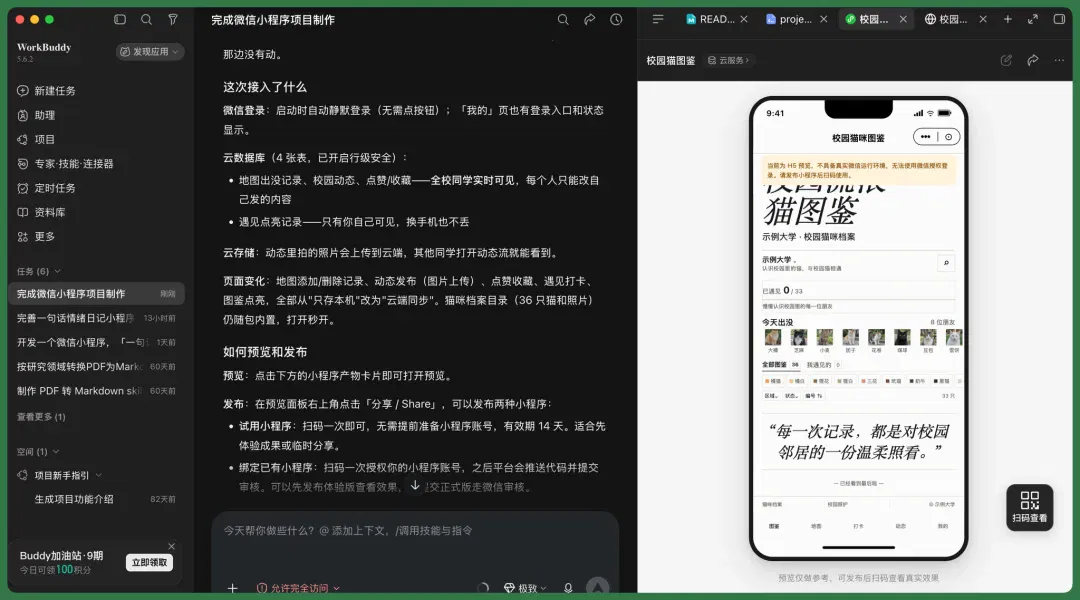The width and height of the screenshot is (1080, 600).
Task: Close the READ... tab
Action: point(744,19)
